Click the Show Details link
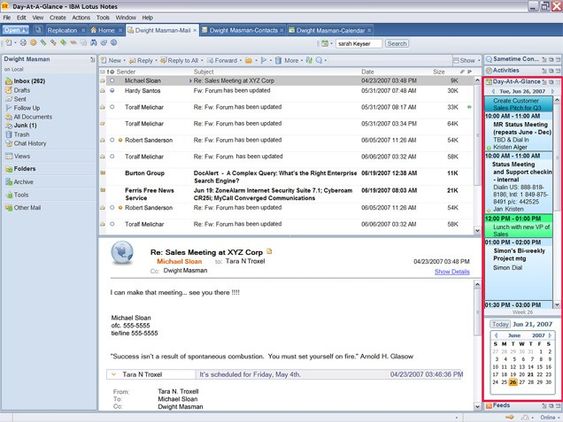This screenshot has height=422, width=563. 452,272
